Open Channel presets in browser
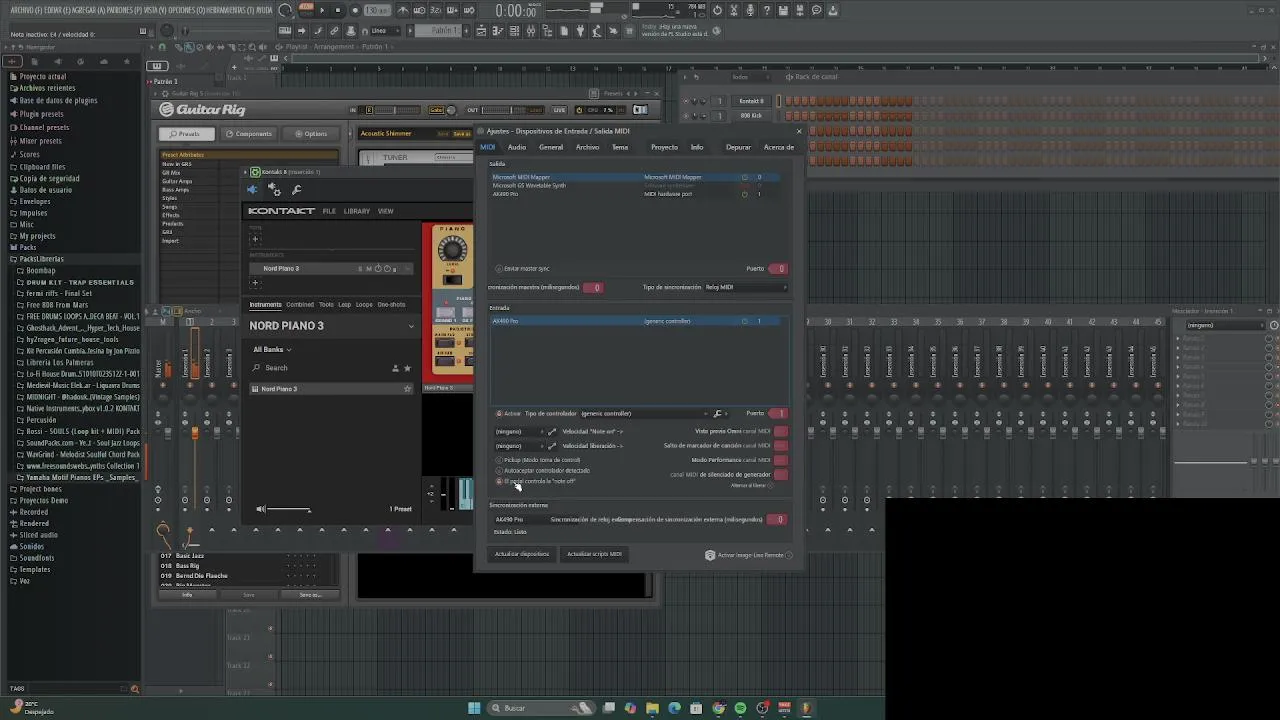 (44, 128)
